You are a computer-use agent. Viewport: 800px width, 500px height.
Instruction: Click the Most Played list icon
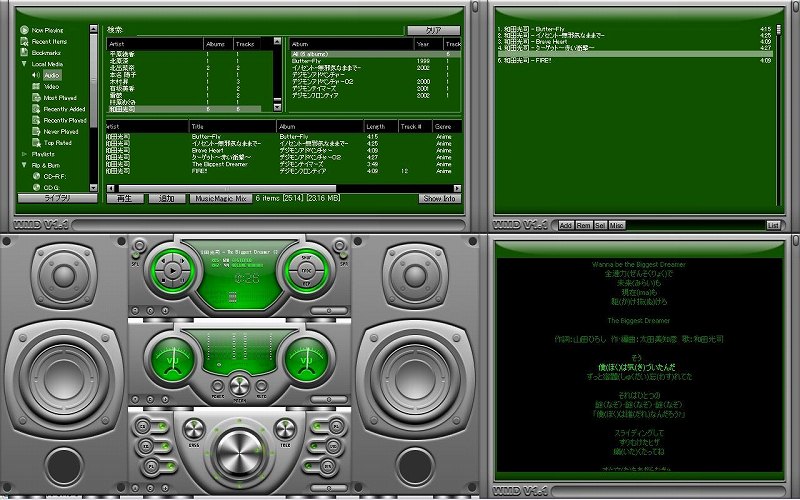(x=36, y=98)
